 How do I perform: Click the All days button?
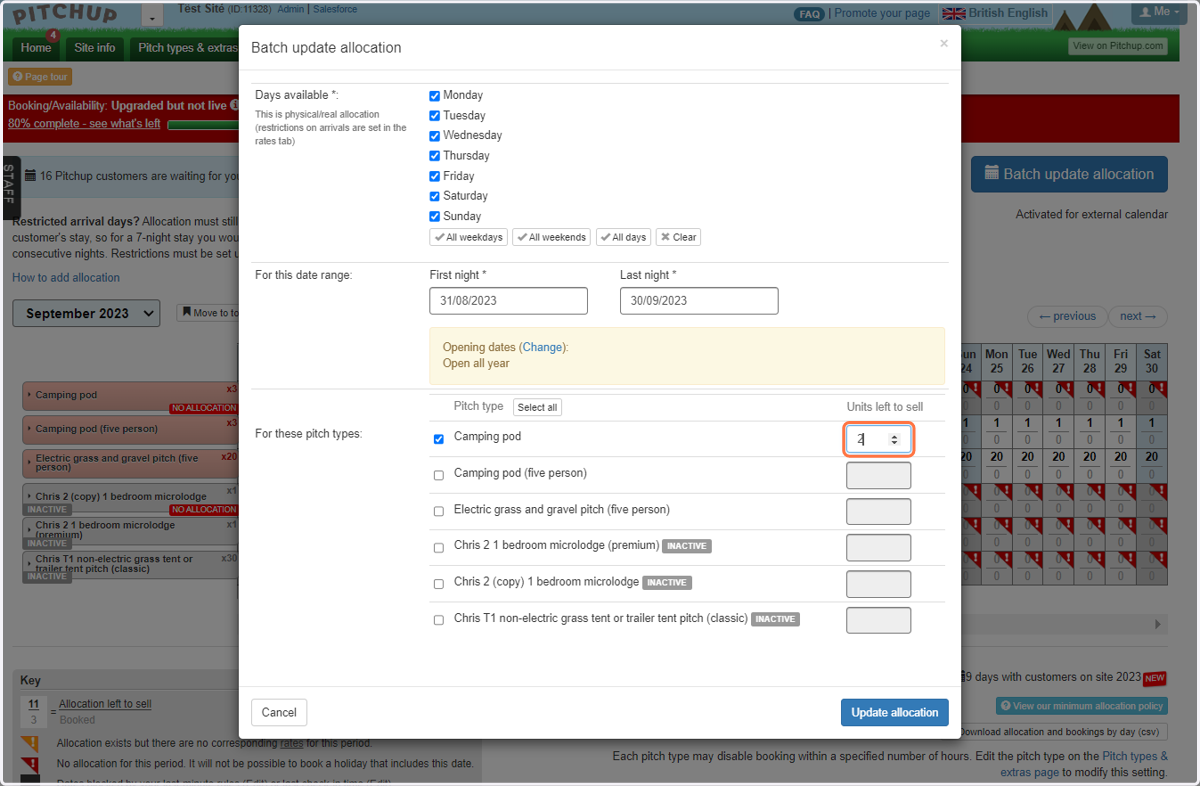pyautogui.click(x=623, y=237)
